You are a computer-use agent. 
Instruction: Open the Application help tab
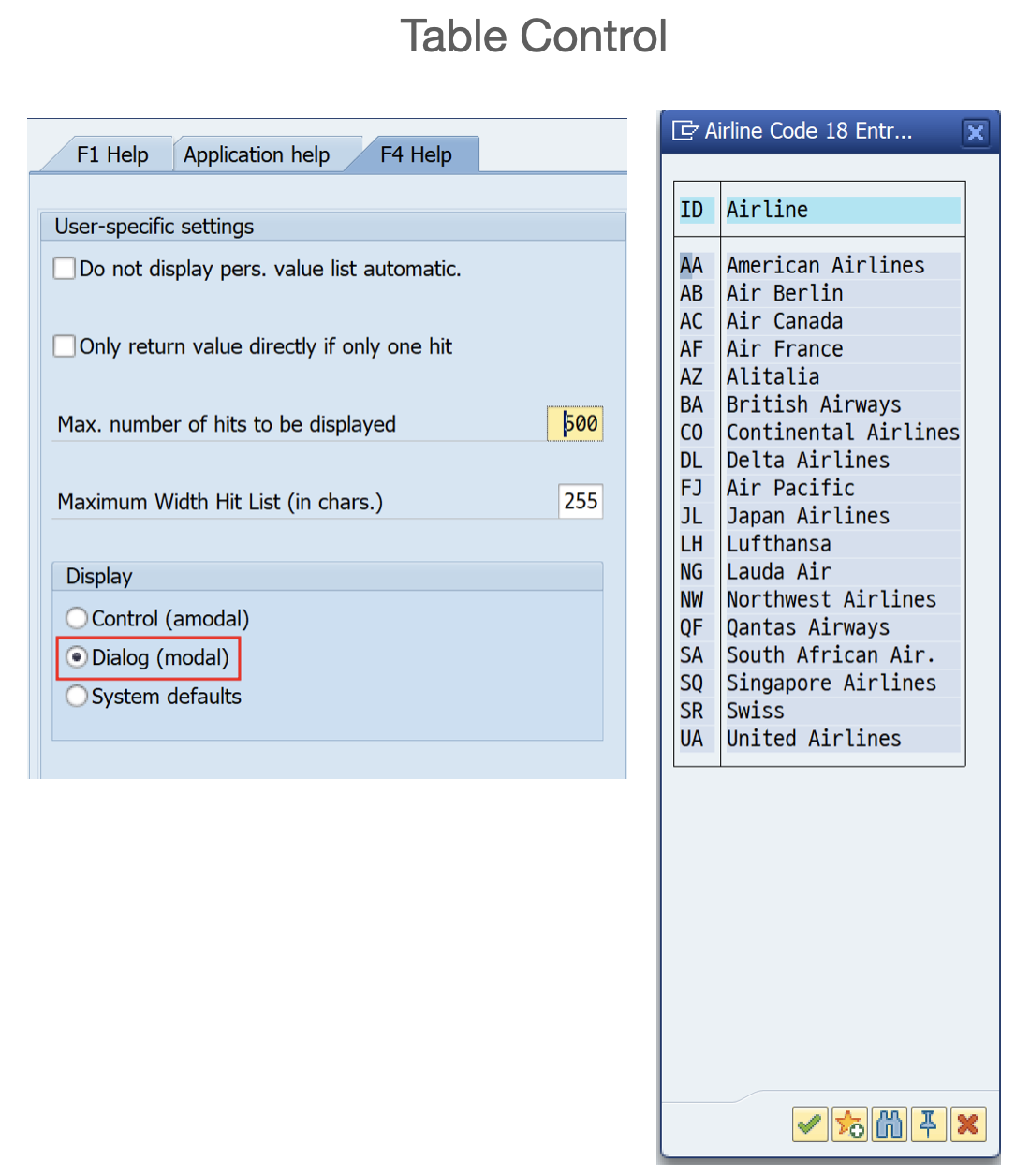click(x=257, y=154)
